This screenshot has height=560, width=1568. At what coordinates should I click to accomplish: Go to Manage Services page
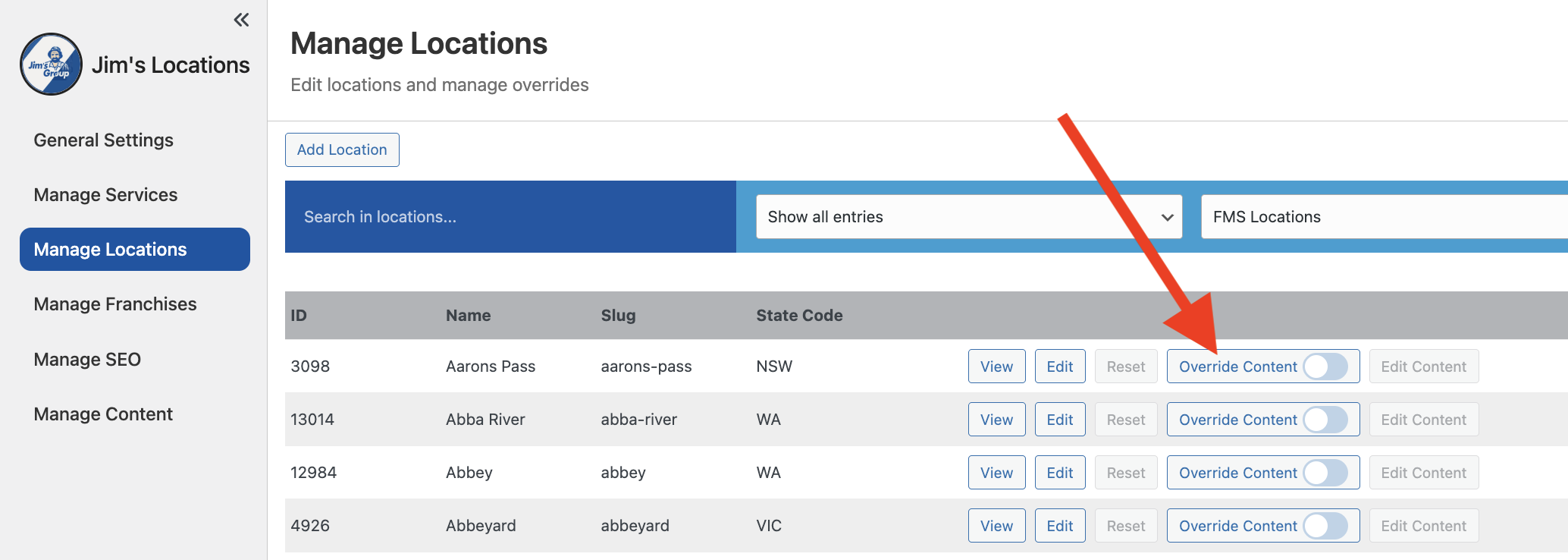tap(105, 195)
